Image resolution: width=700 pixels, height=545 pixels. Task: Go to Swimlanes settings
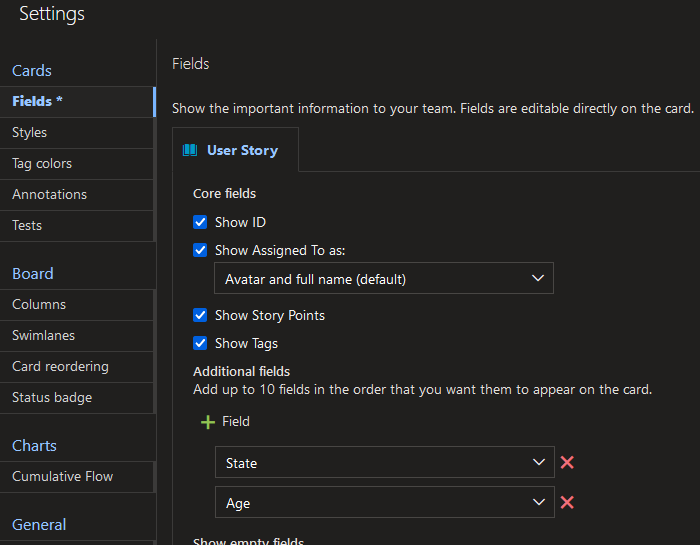[77, 335]
